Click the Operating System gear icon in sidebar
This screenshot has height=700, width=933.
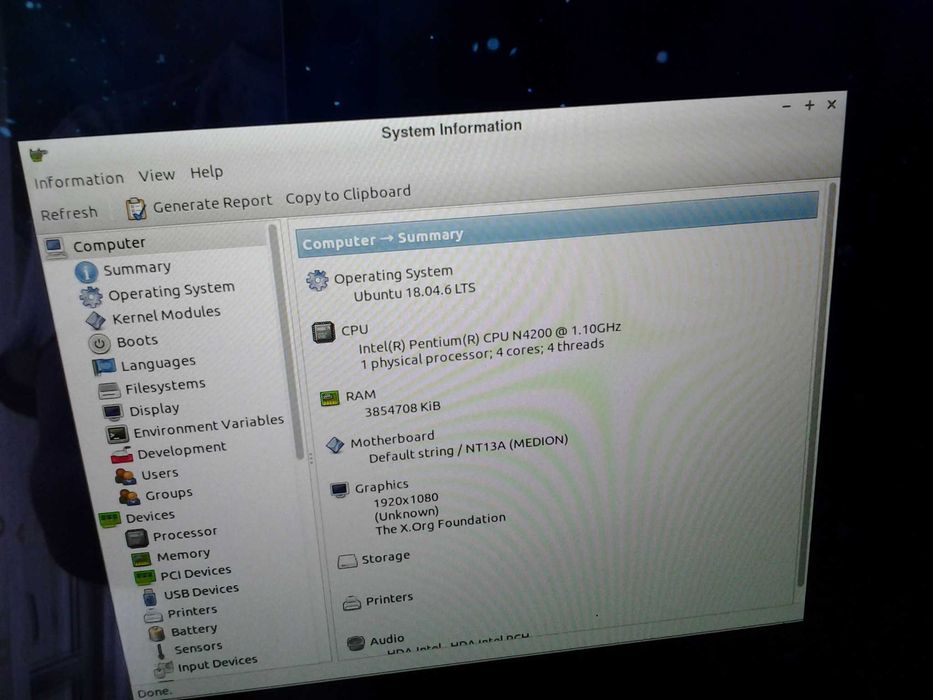[91, 296]
